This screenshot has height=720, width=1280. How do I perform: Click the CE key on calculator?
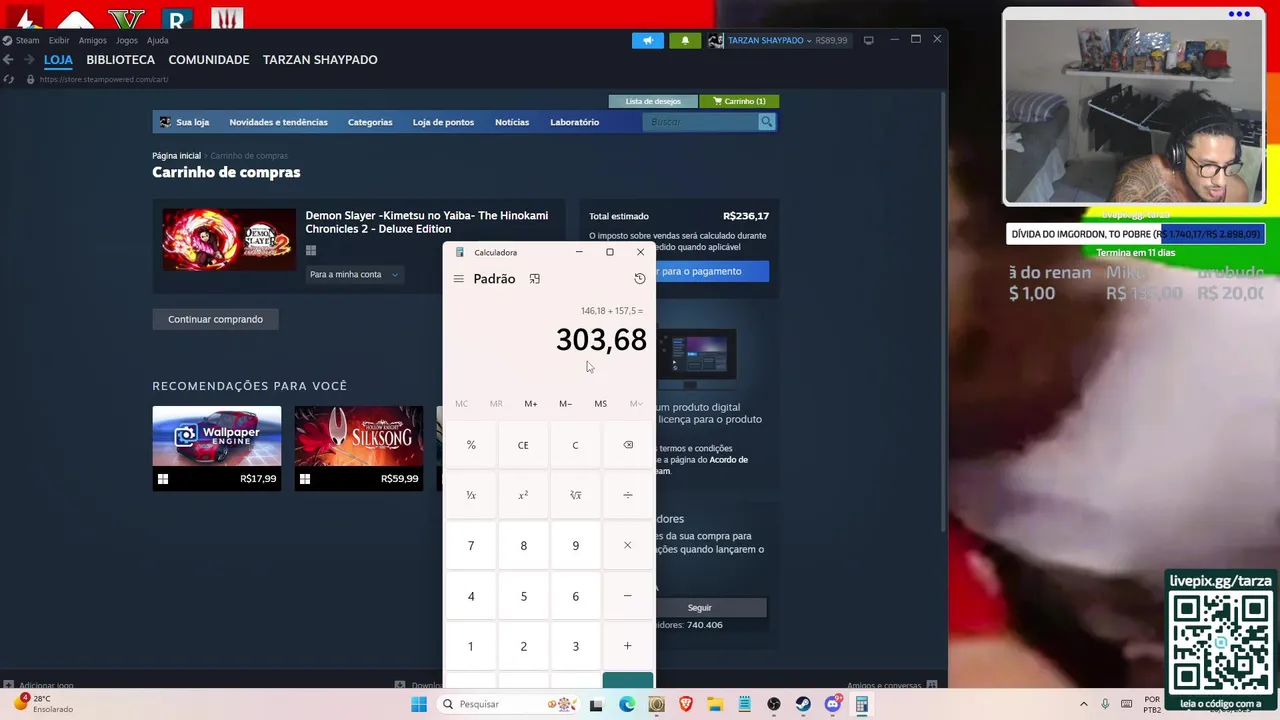[x=523, y=445]
